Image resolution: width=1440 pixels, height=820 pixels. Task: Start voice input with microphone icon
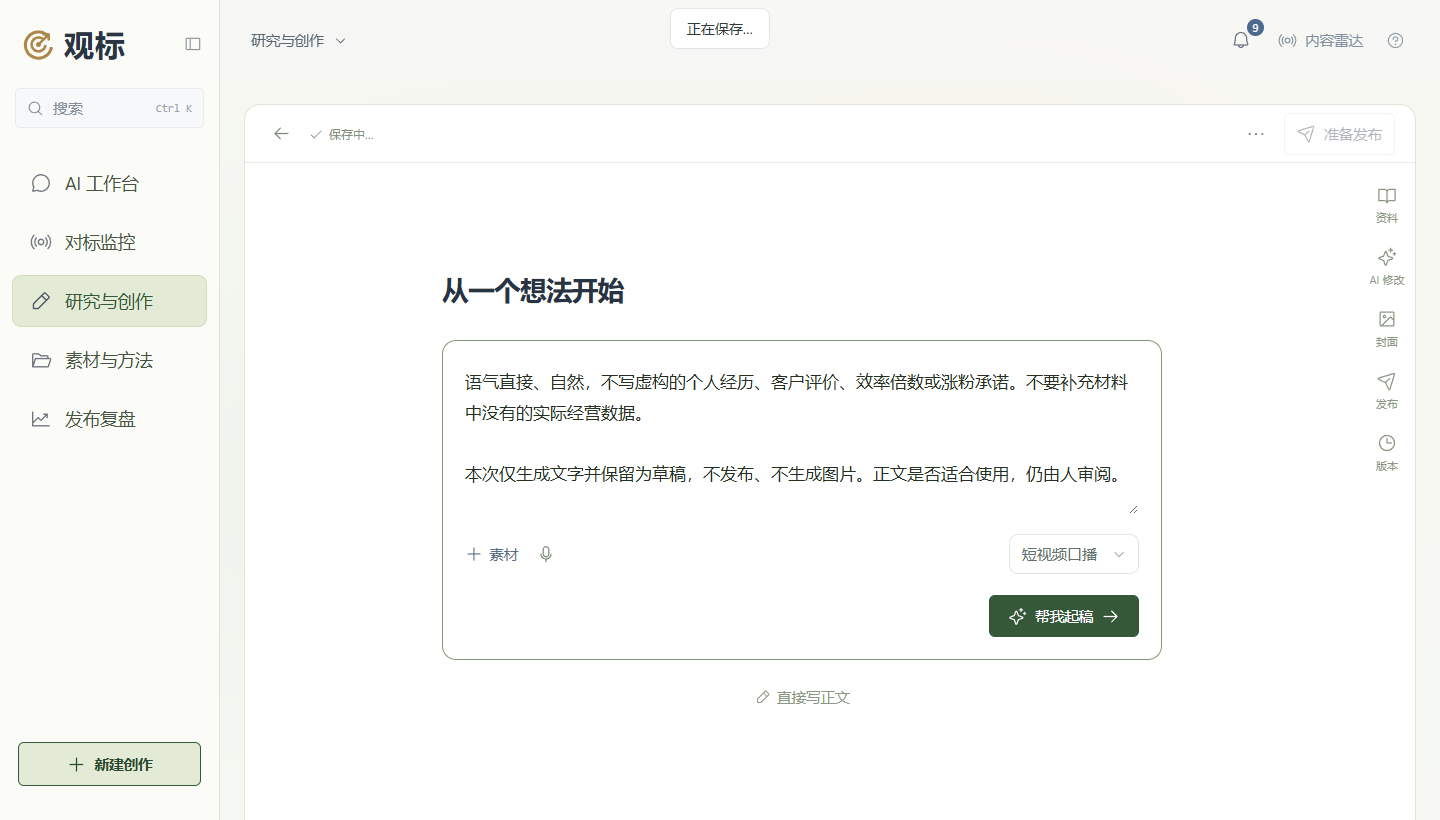coord(546,554)
